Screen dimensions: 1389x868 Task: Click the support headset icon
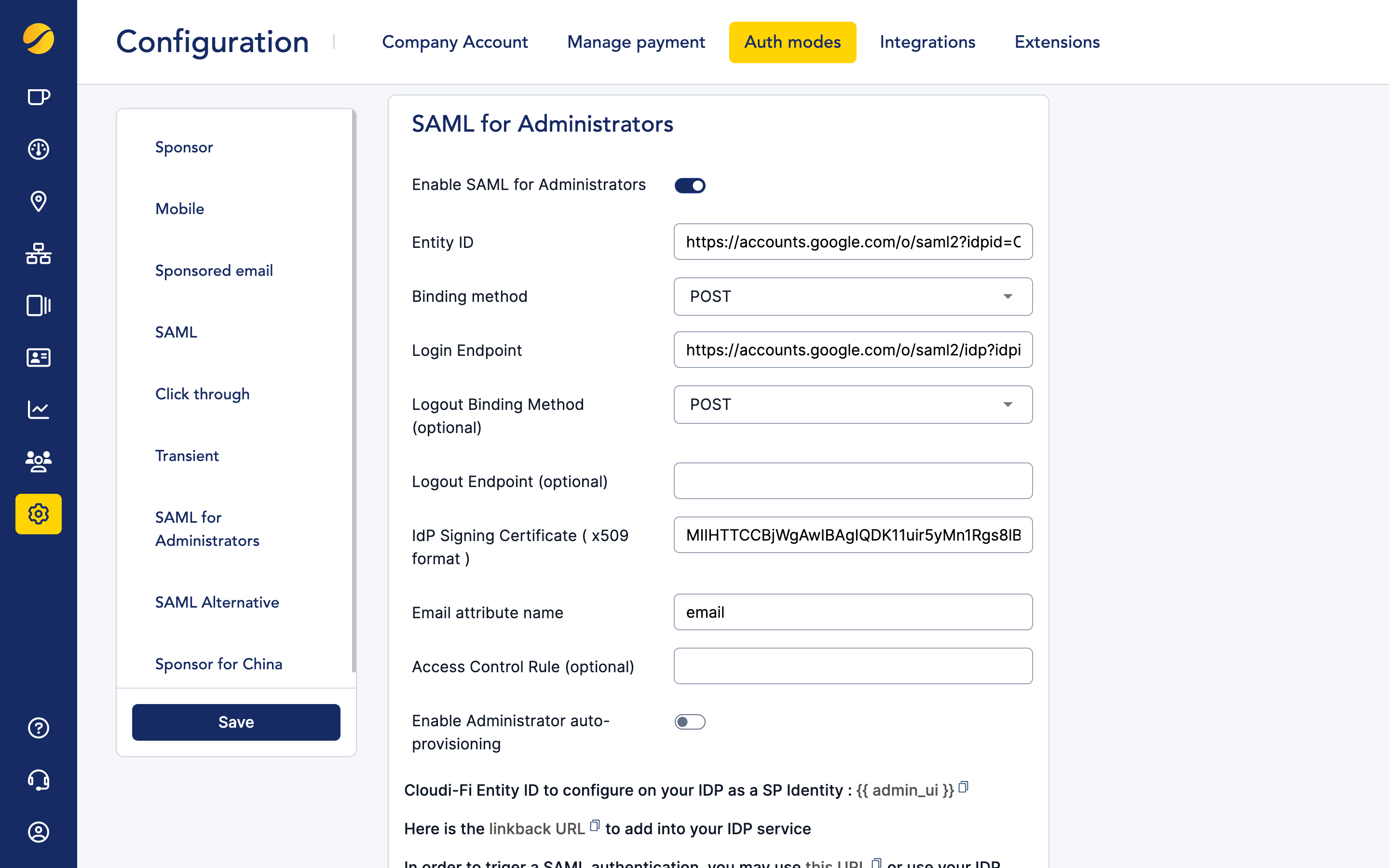(38, 780)
